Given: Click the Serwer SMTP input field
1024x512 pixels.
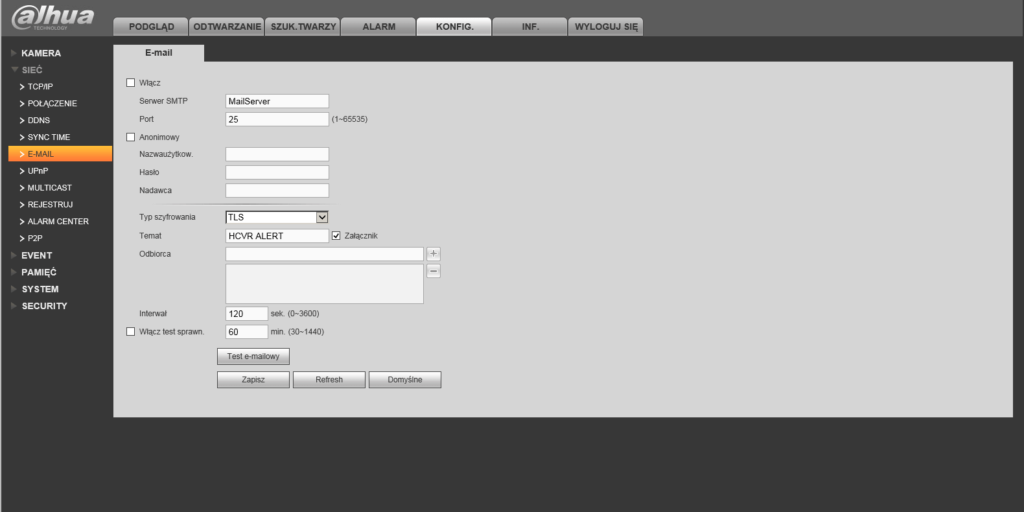Looking at the screenshot, I should click(277, 101).
